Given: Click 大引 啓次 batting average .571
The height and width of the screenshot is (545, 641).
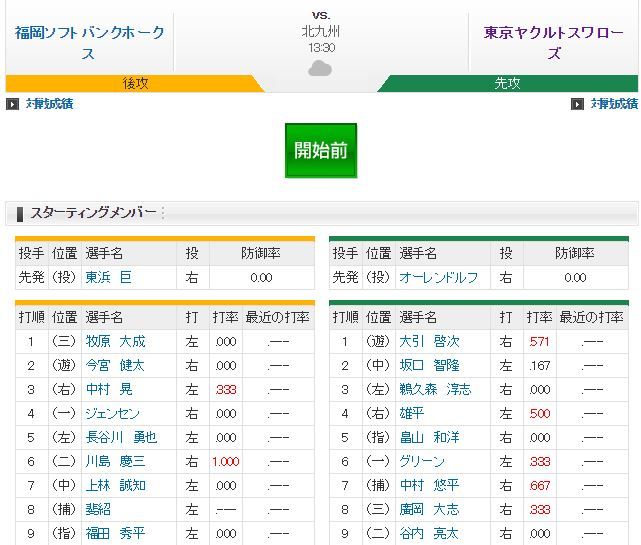Looking at the screenshot, I should click(x=540, y=342).
